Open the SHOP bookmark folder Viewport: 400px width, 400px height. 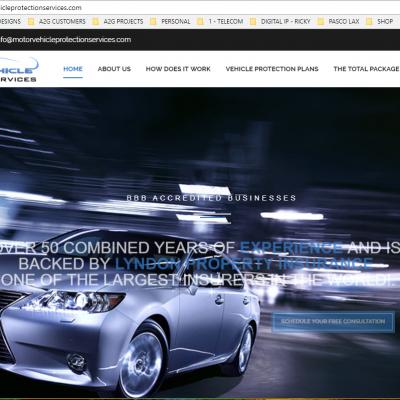tap(385, 22)
